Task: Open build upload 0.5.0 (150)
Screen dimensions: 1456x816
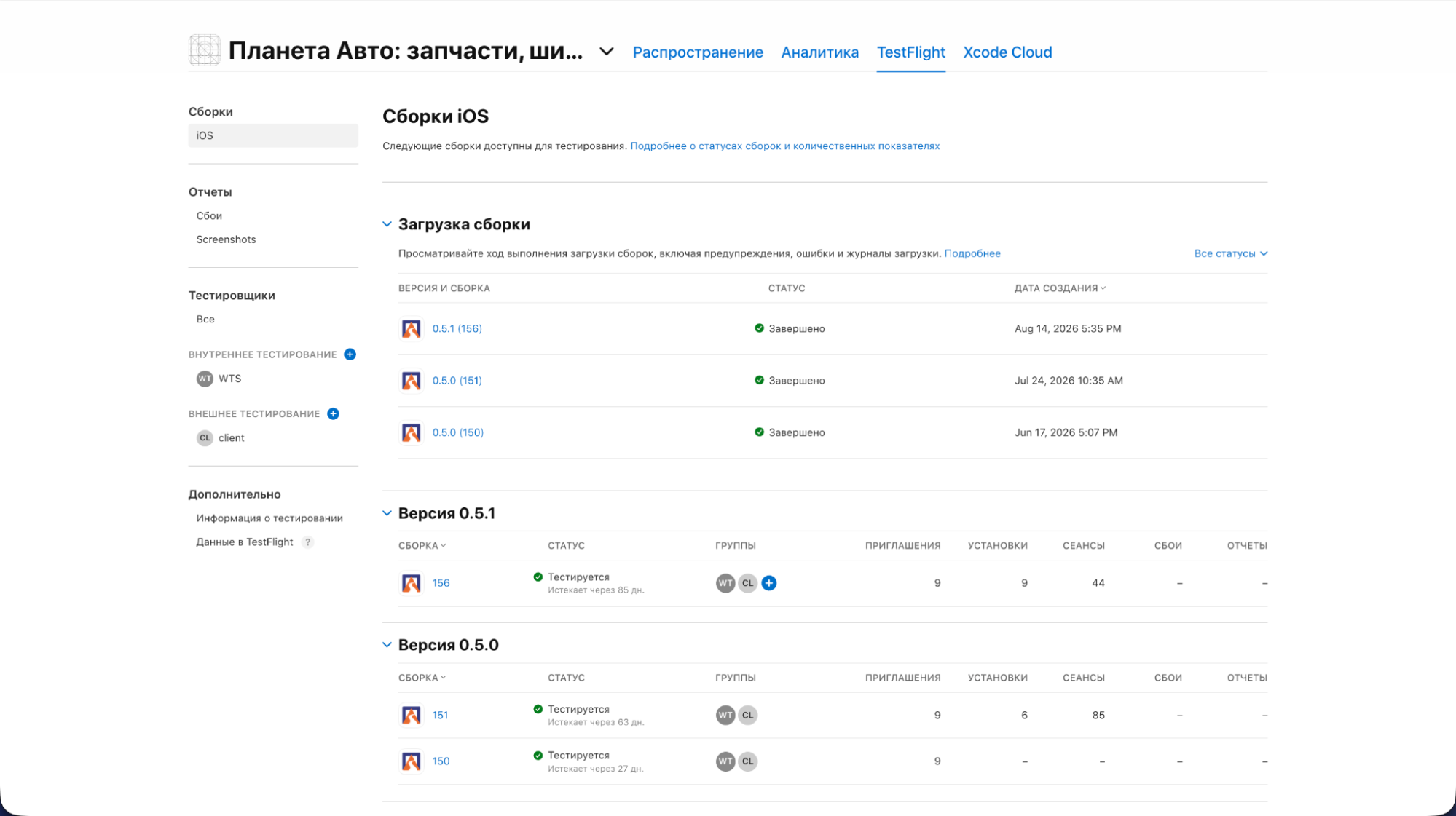Action: point(457,432)
